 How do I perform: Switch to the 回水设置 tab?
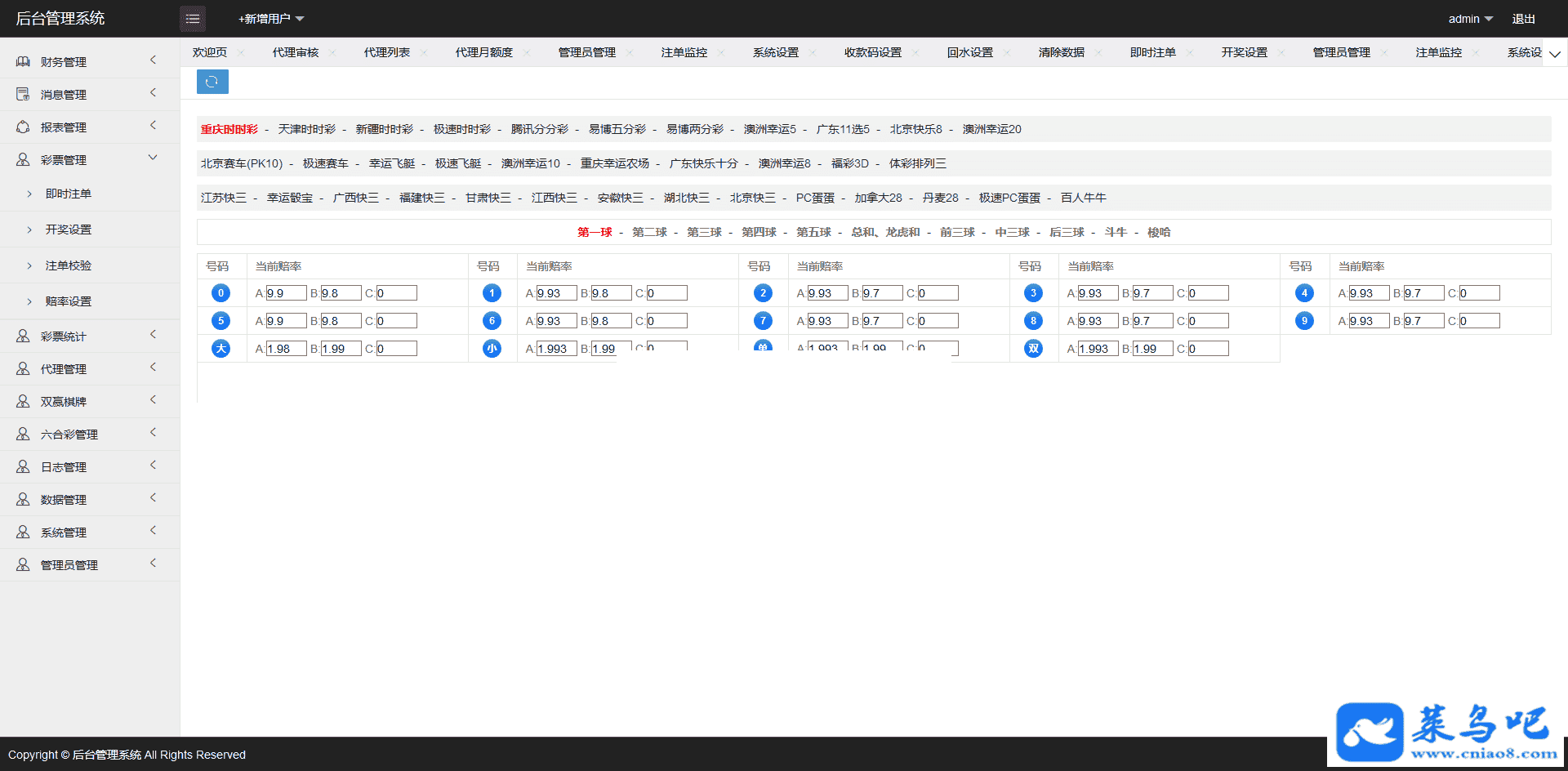click(x=970, y=52)
